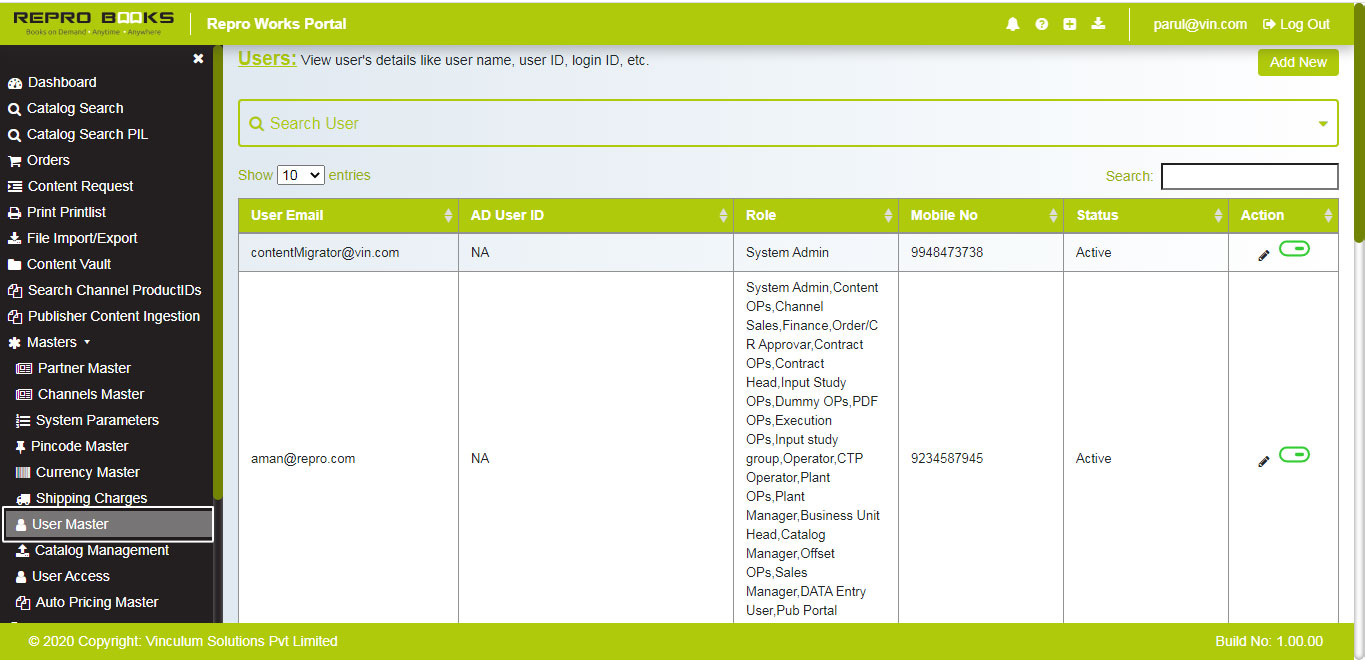Toggle active switch for aman@repro.com

(1294, 455)
